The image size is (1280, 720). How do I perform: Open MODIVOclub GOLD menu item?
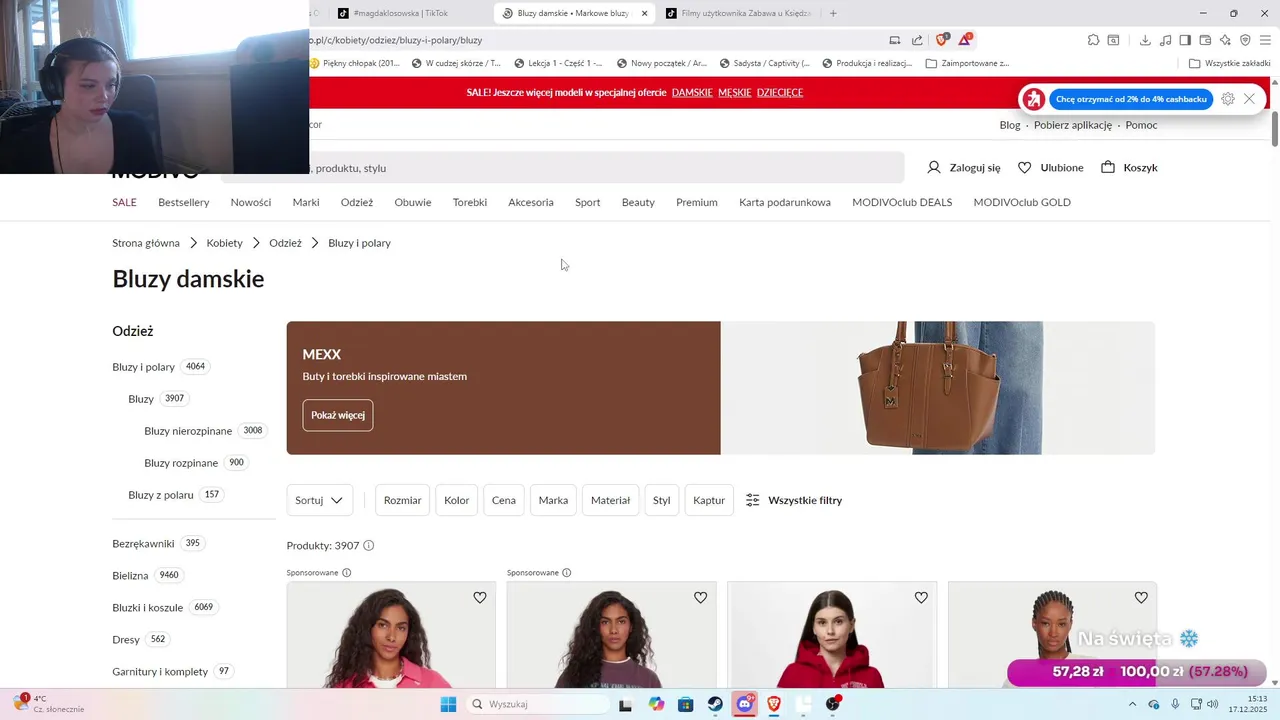point(1022,202)
